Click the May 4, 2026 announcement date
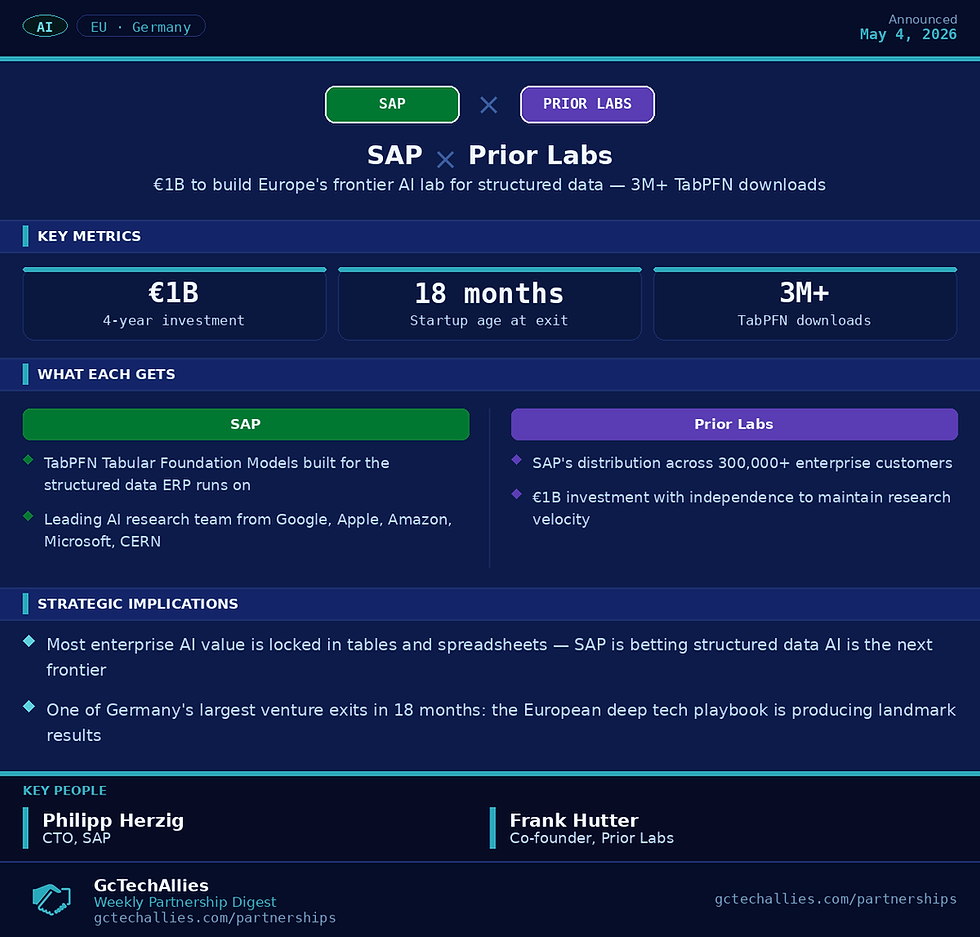The image size is (980, 937). (908, 34)
